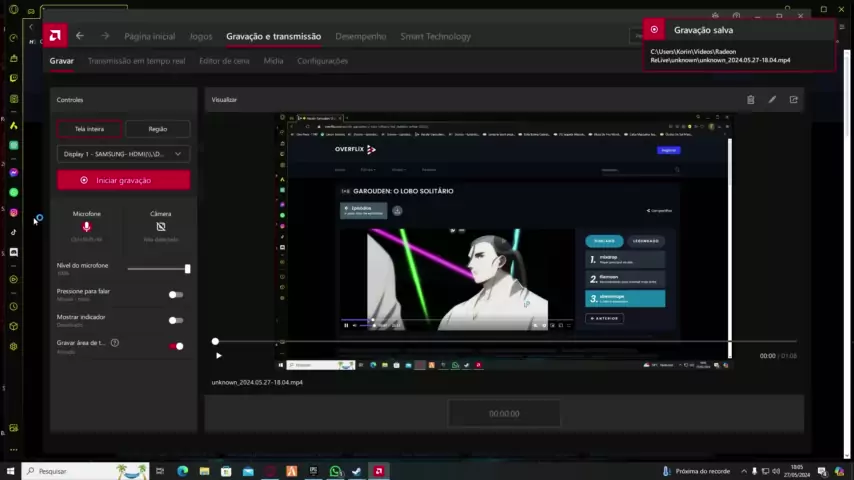Screen dimensions: 854x480
Task: Select the Região capture mode
Action: point(157,129)
